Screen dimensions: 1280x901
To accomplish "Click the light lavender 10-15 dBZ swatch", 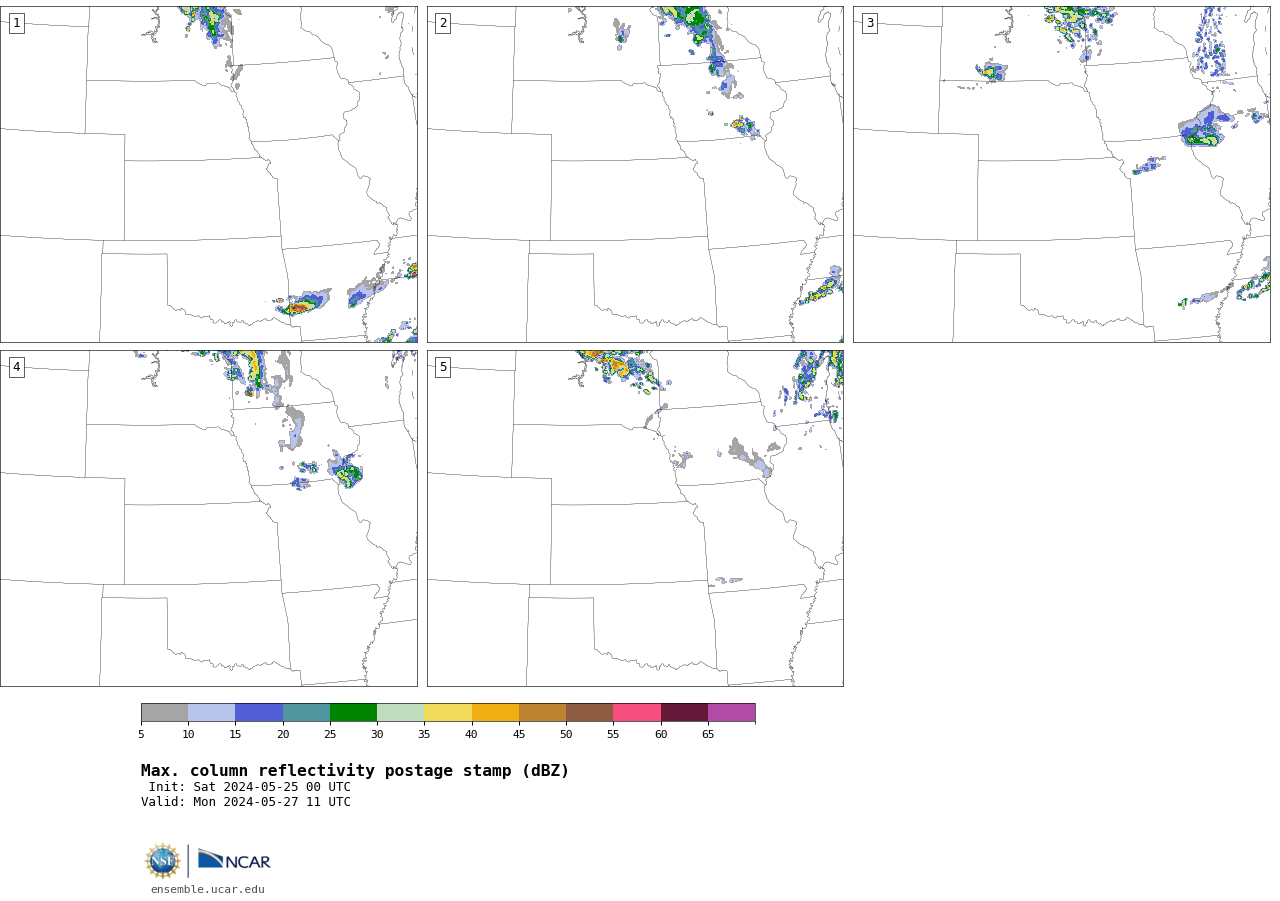I will (x=211, y=712).
